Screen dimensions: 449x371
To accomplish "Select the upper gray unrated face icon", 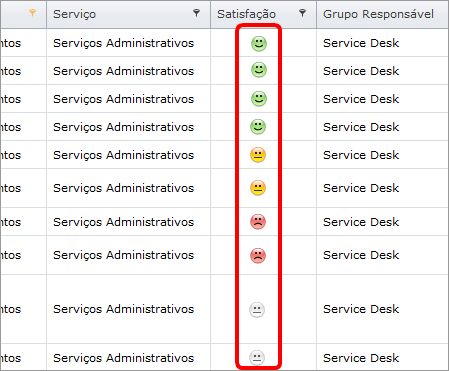I will tap(257, 310).
